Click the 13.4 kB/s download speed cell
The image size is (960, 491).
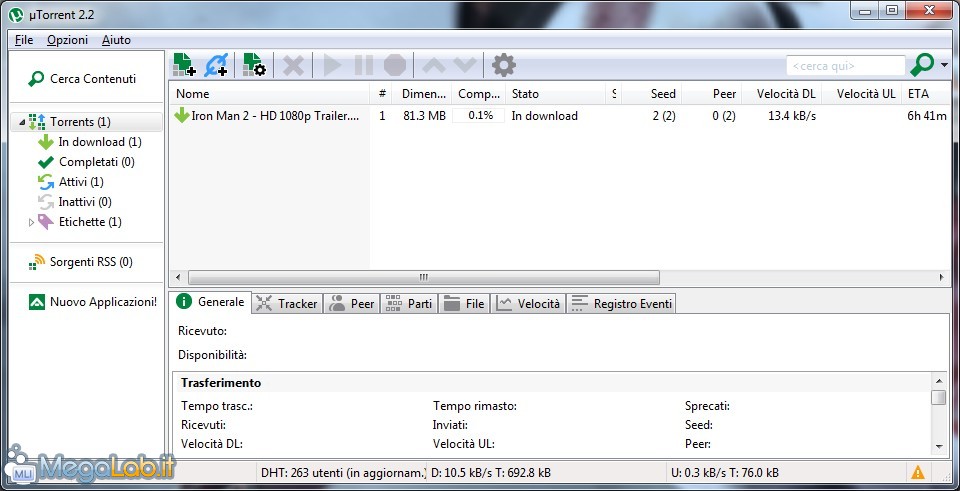point(792,116)
